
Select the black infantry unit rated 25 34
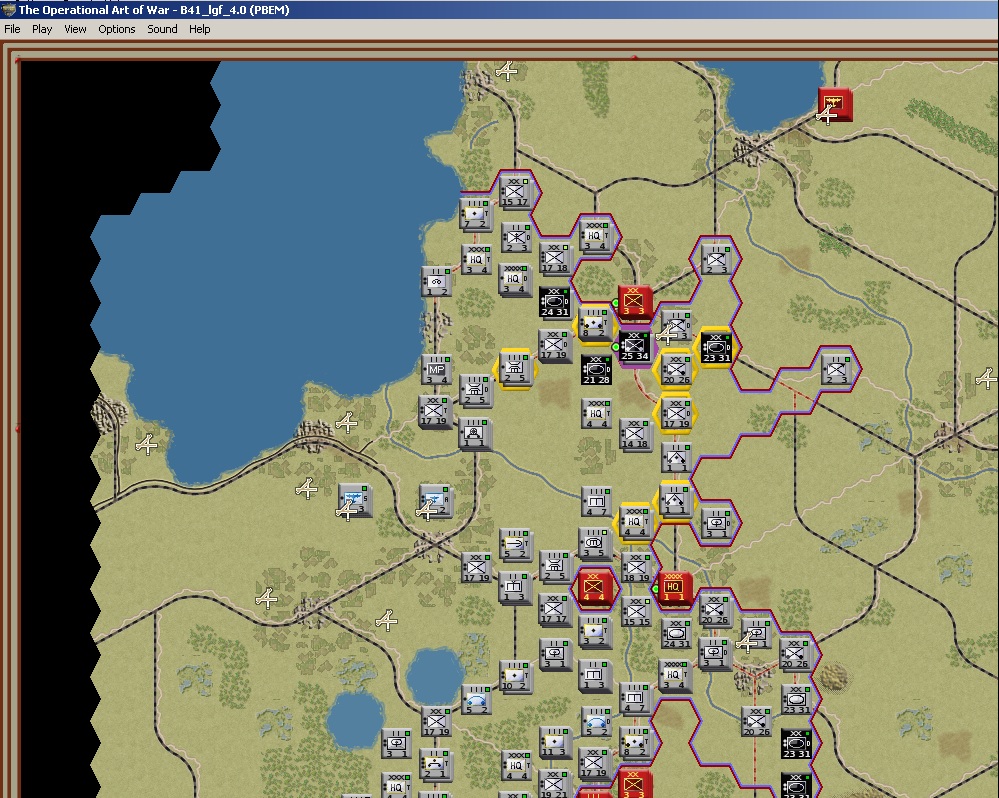tap(634, 346)
